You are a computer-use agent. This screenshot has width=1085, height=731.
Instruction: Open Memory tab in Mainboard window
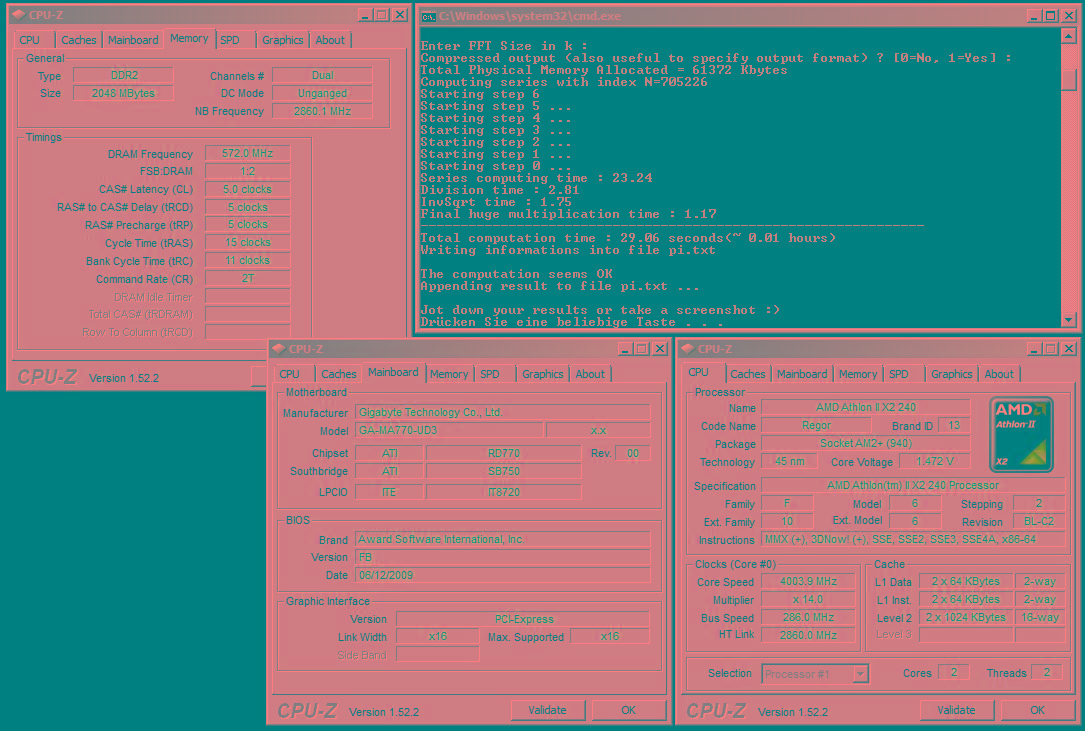point(449,374)
